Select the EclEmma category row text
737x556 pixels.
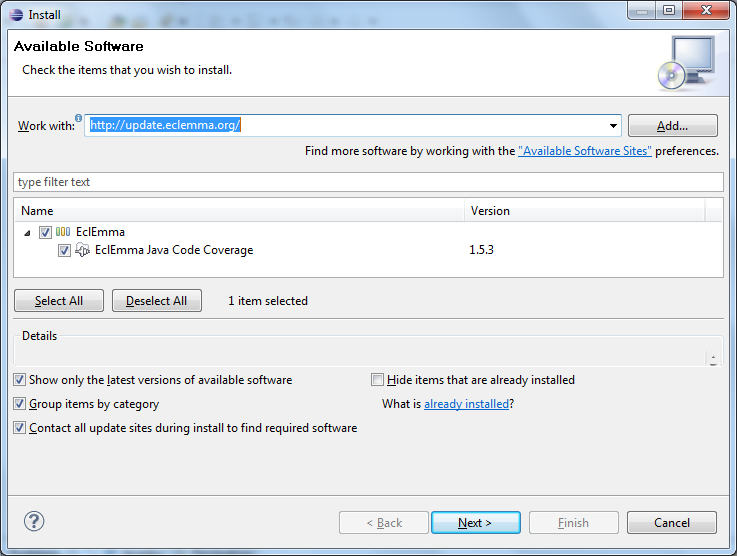100,232
